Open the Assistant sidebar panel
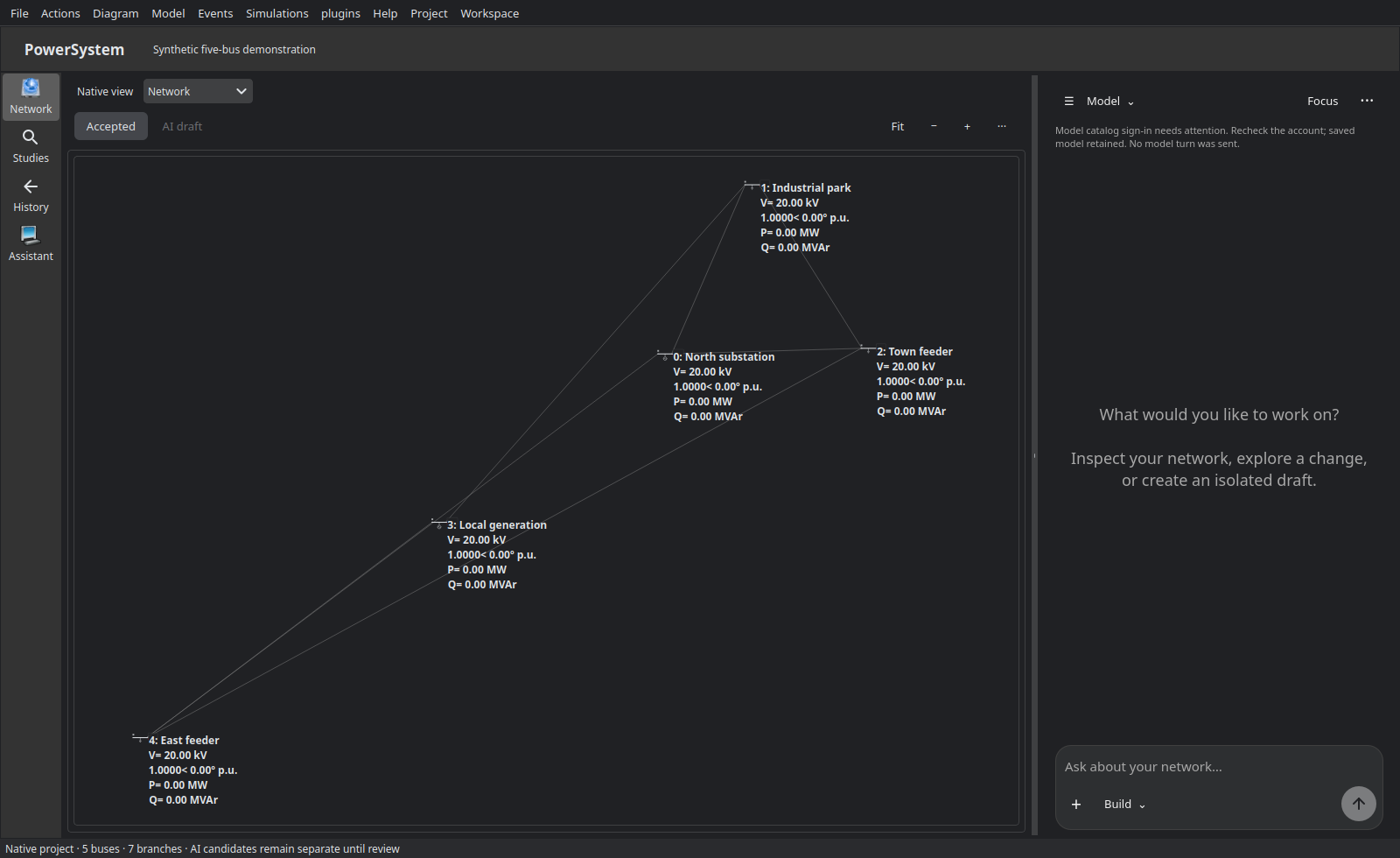 31,244
